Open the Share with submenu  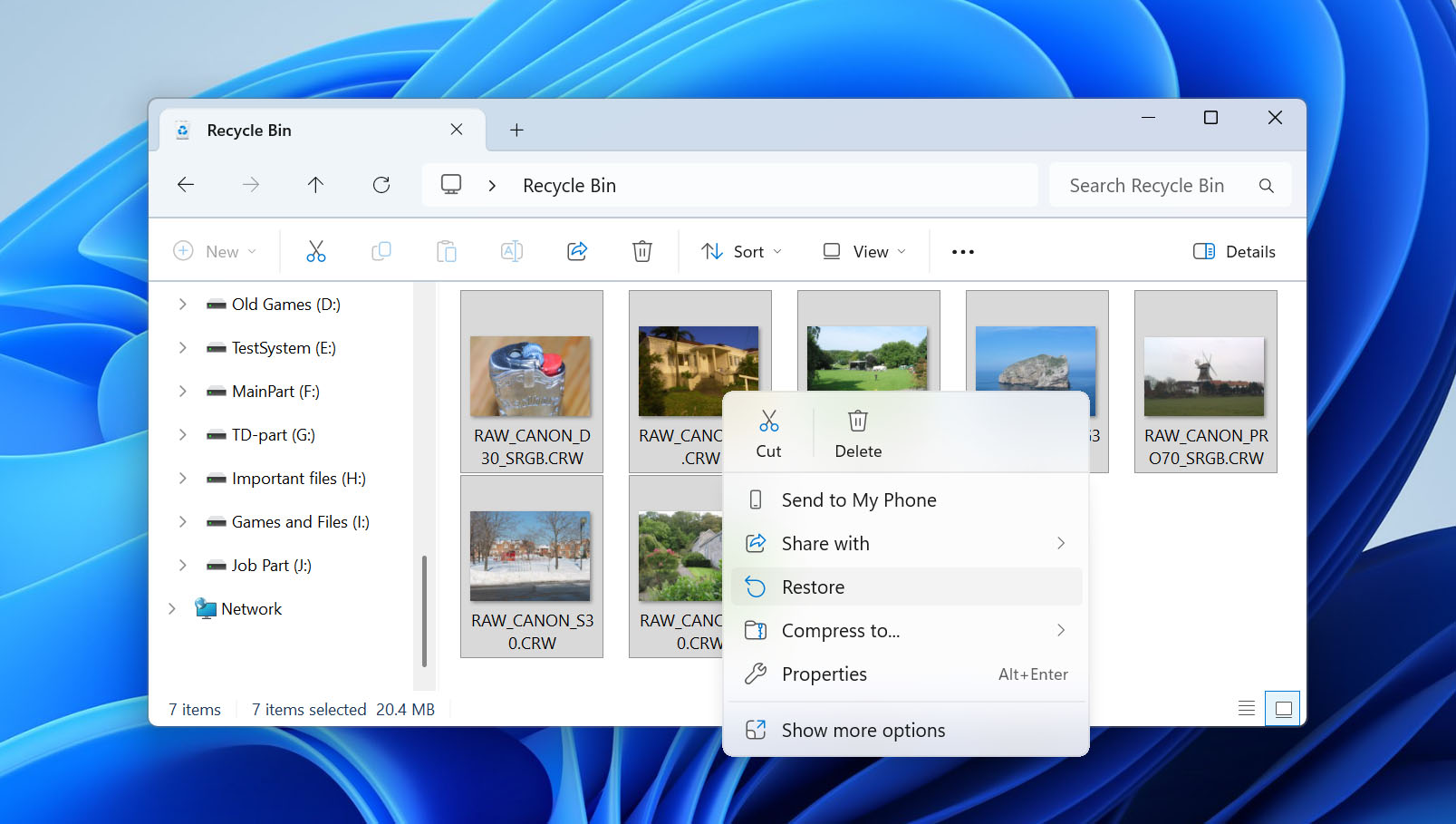point(906,543)
